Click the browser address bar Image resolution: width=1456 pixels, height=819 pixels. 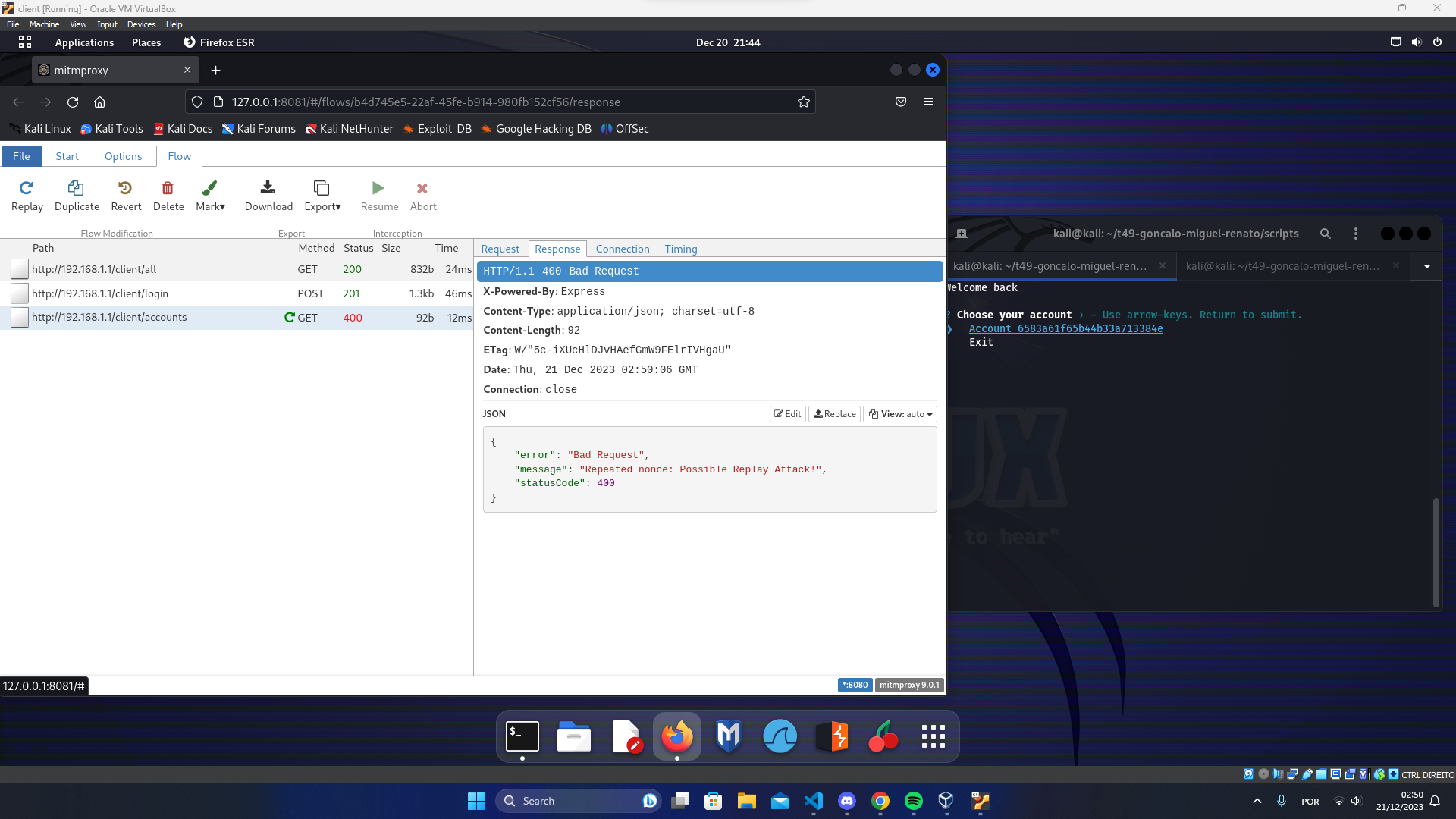[x=500, y=102]
